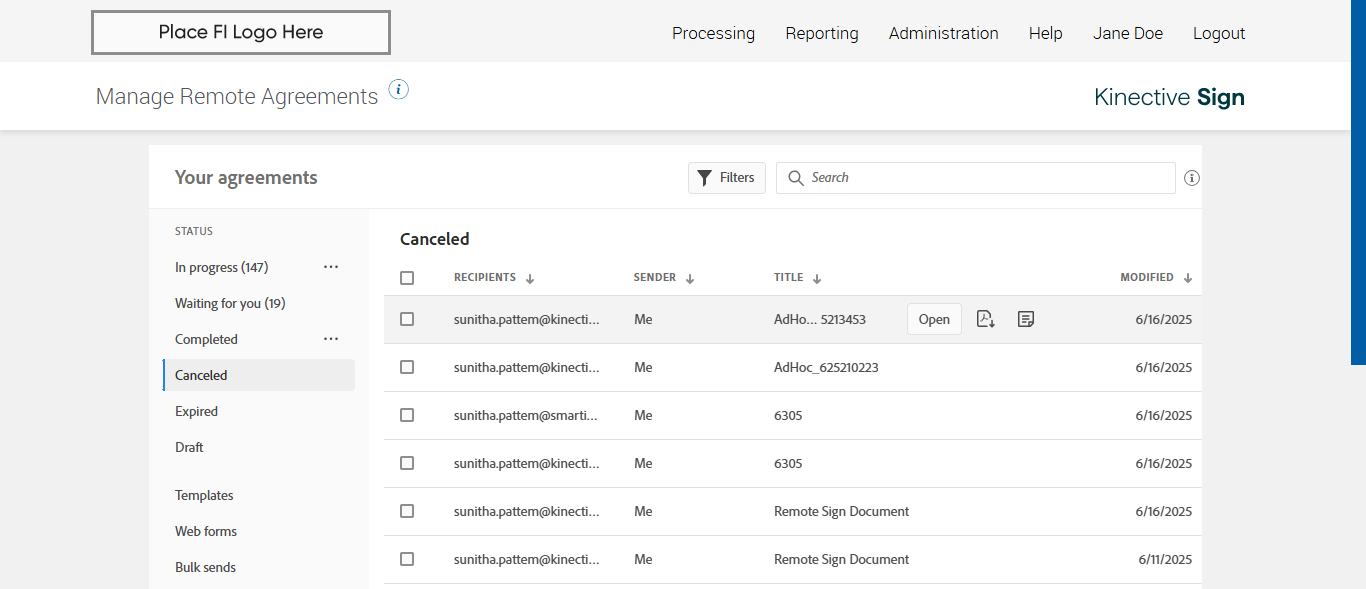
Task: Open the ellipsis menu next to Completed
Action: pos(331,339)
